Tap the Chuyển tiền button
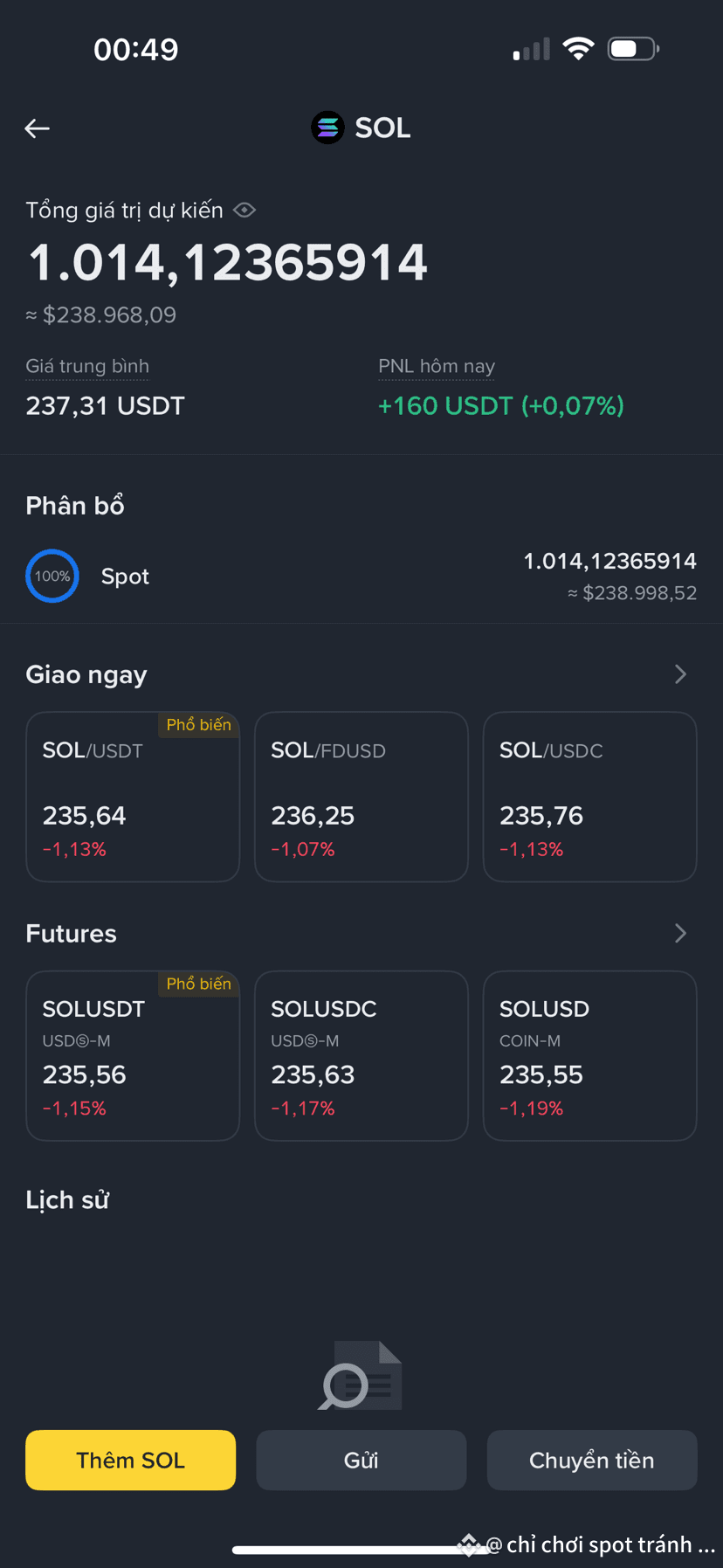The width and height of the screenshot is (723, 1568). 592,1460
